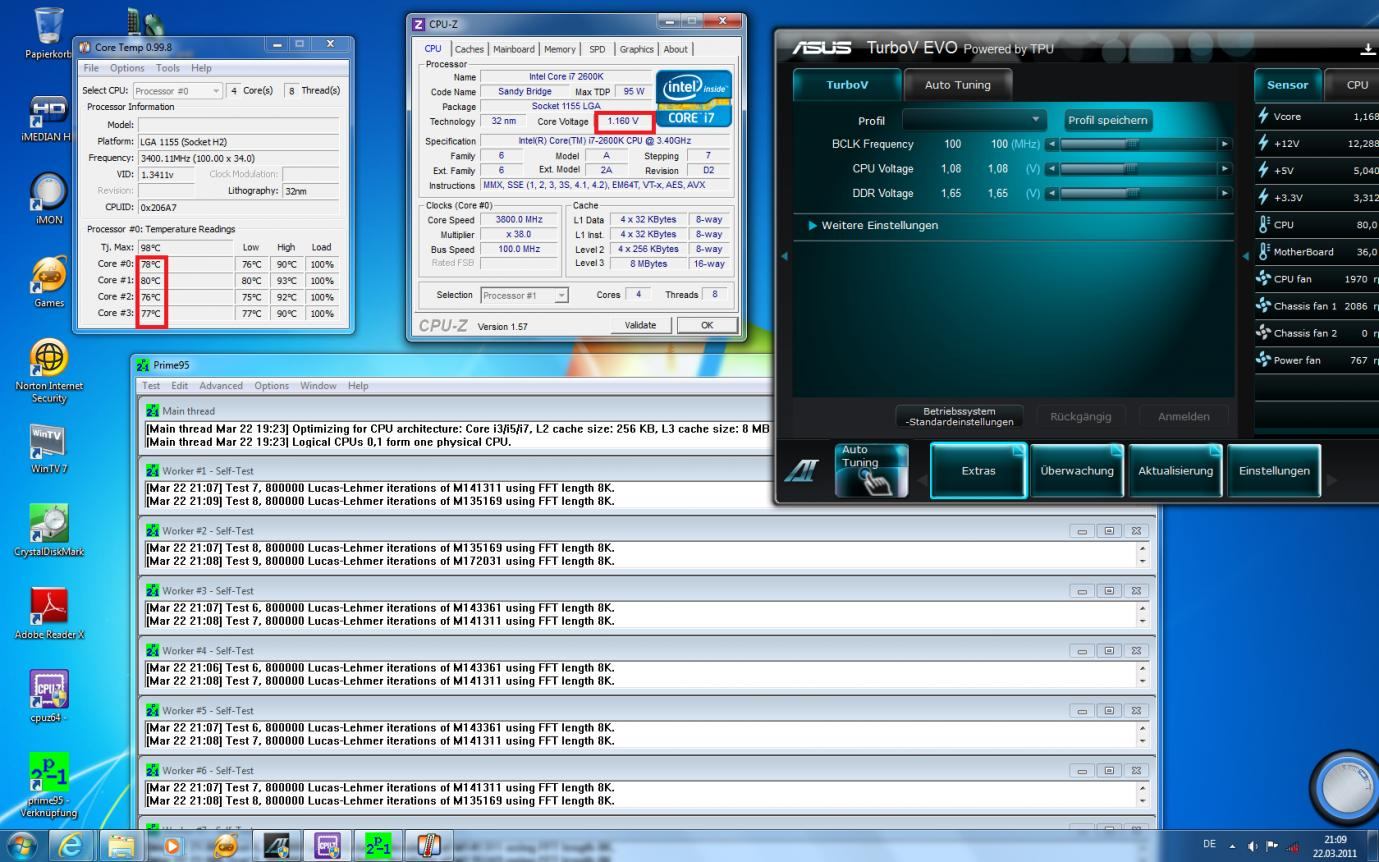Screen dimensions: 1379x862
Task: Click the DDR Voltage slider handle
Action: [1132, 193]
